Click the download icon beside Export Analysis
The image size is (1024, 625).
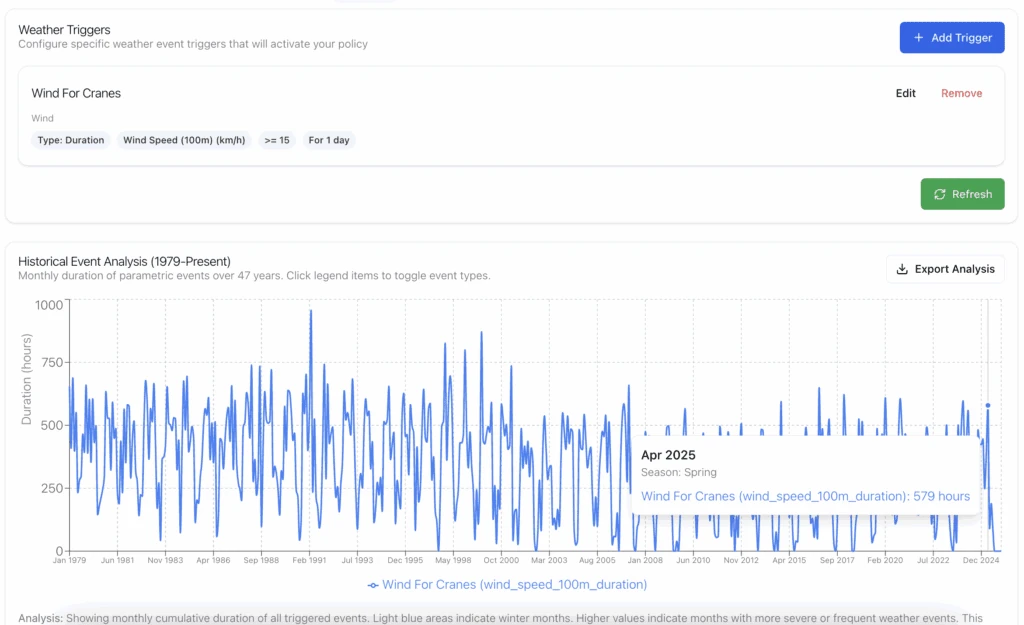[x=900, y=268]
